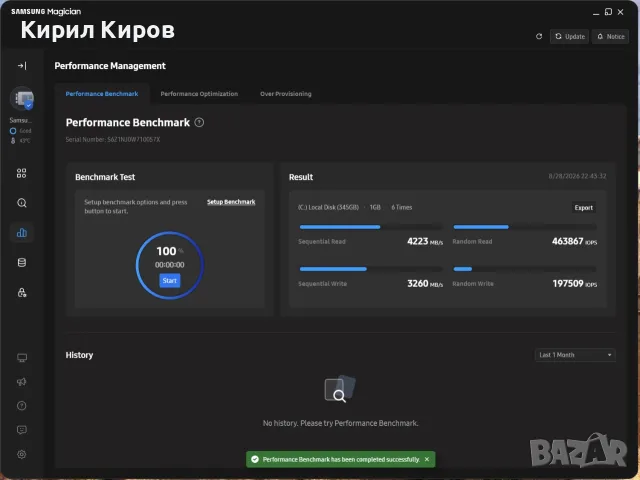Image resolution: width=640 pixels, height=480 pixels.
Task: Click the Sequential Read progress bar
Action: tap(371, 227)
